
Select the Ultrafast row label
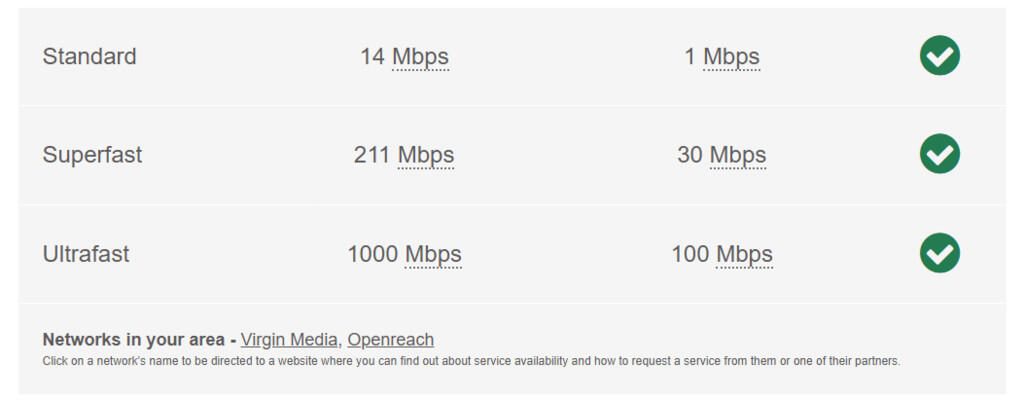[x=86, y=254]
